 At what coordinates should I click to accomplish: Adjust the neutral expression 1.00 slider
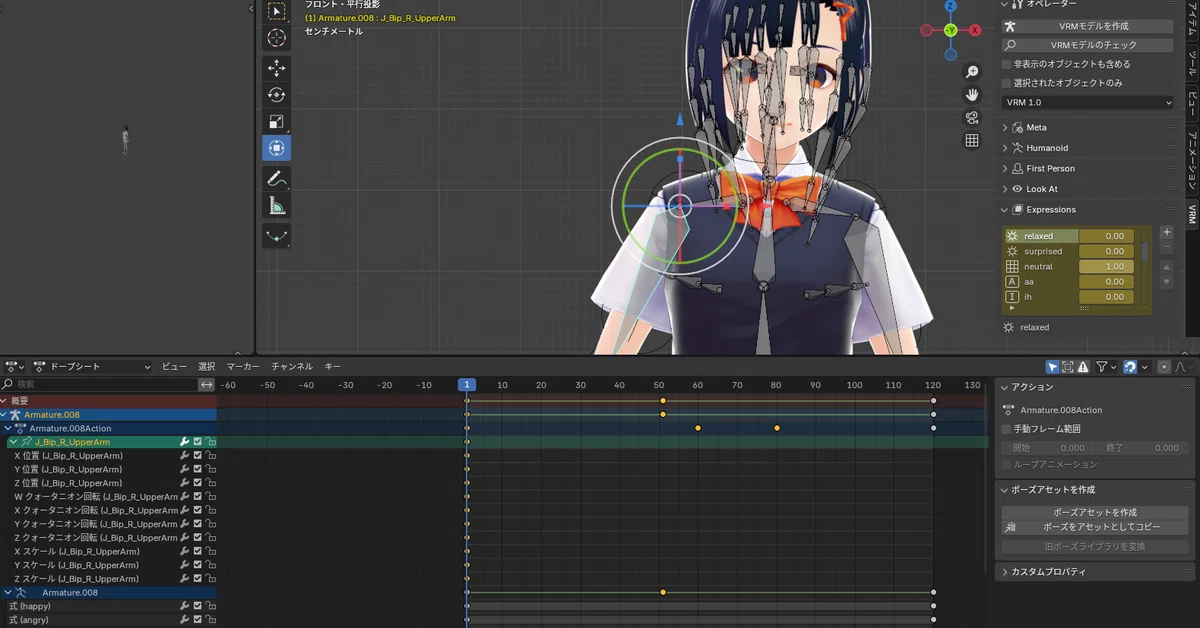1106,267
